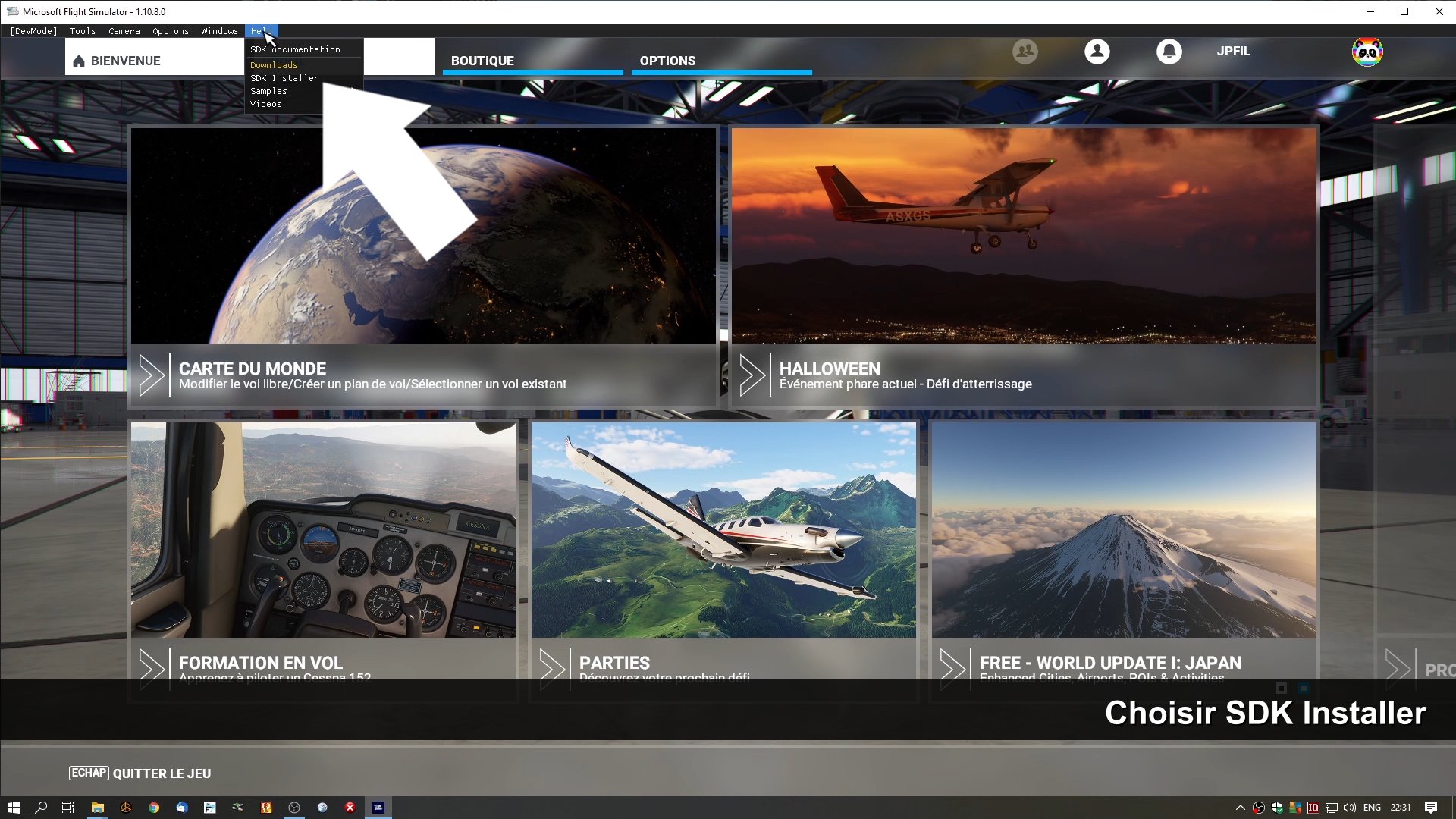The image size is (1456, 819).
Task: Show hidden system tray icons chevron
Action: pyautogui.click(x=1241, y=808)
